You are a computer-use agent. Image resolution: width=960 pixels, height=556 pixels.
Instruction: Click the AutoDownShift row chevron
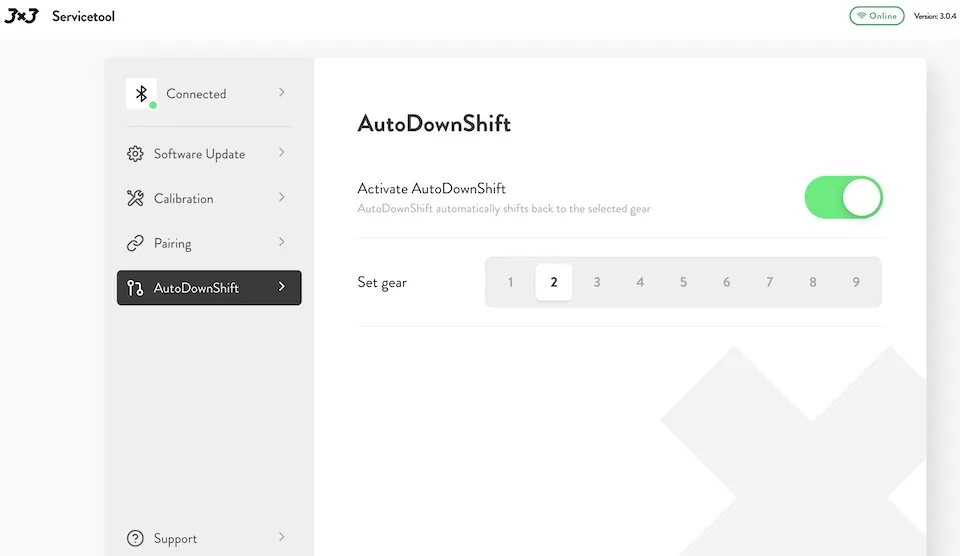282,287
